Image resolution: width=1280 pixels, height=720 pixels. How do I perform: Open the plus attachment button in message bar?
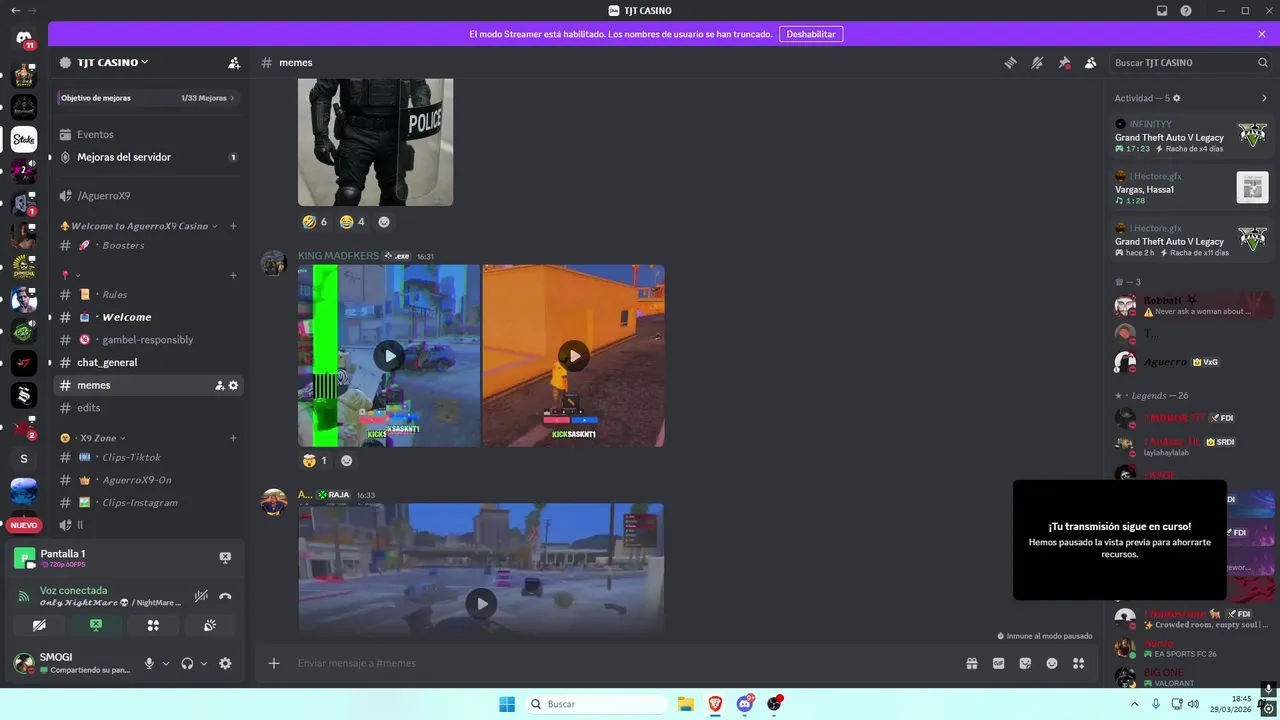[x=273, y=663]
